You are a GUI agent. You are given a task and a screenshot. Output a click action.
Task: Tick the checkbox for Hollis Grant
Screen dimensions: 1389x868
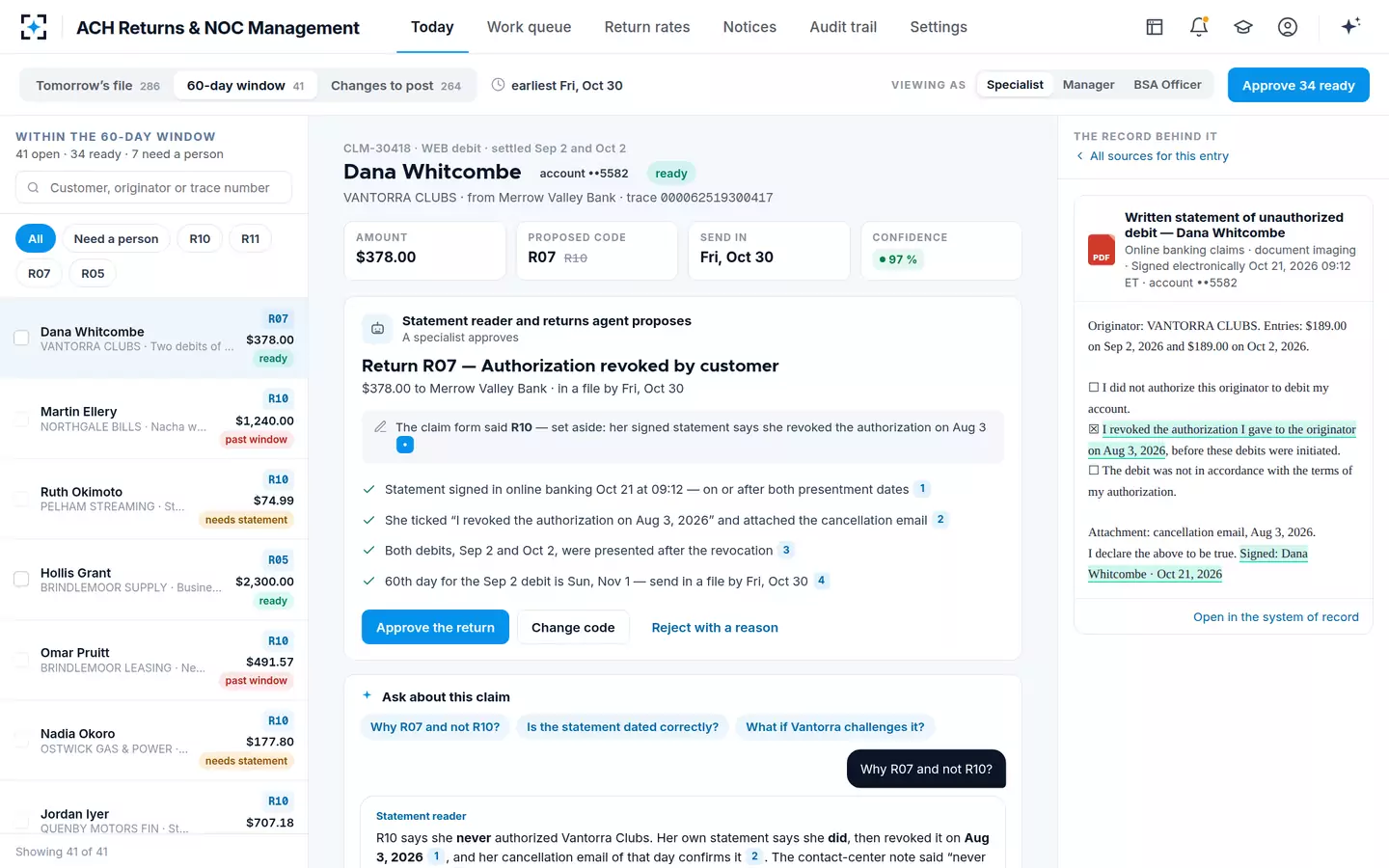click(x=21, y=580)
